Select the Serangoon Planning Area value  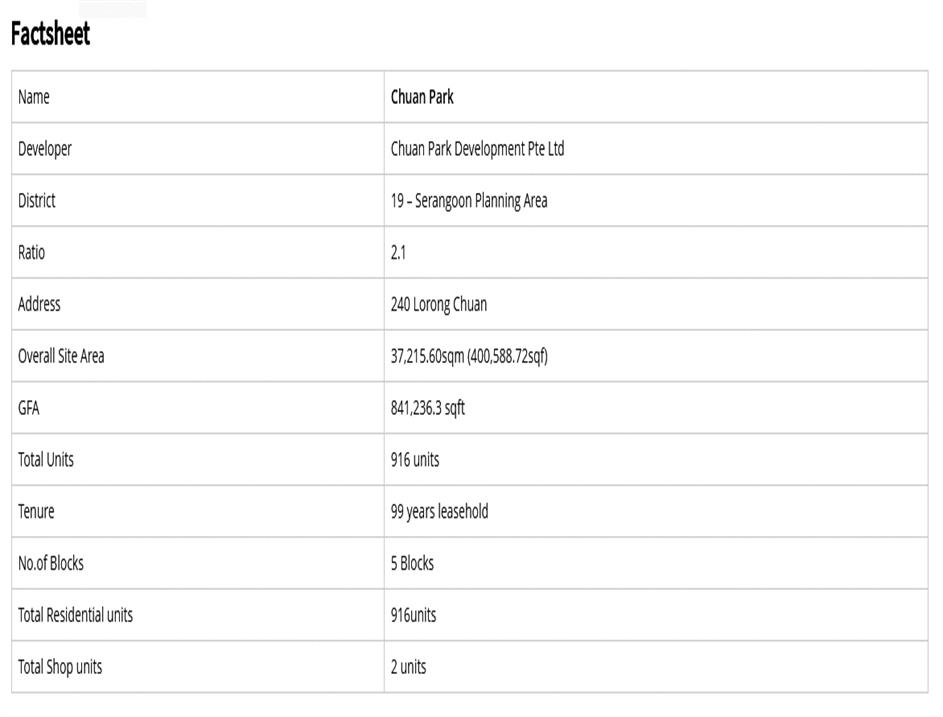tap(469, 201)
